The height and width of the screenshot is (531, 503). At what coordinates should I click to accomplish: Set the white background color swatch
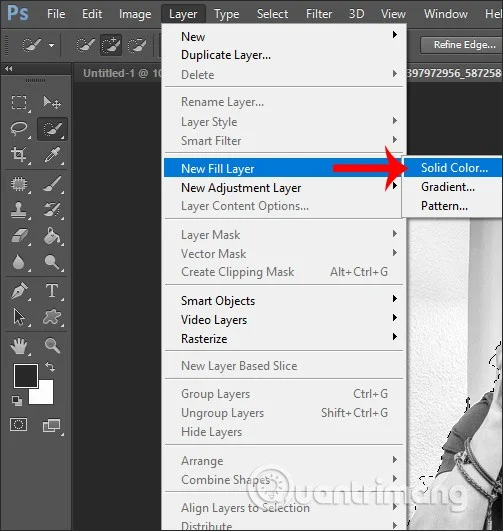(45, 396)
